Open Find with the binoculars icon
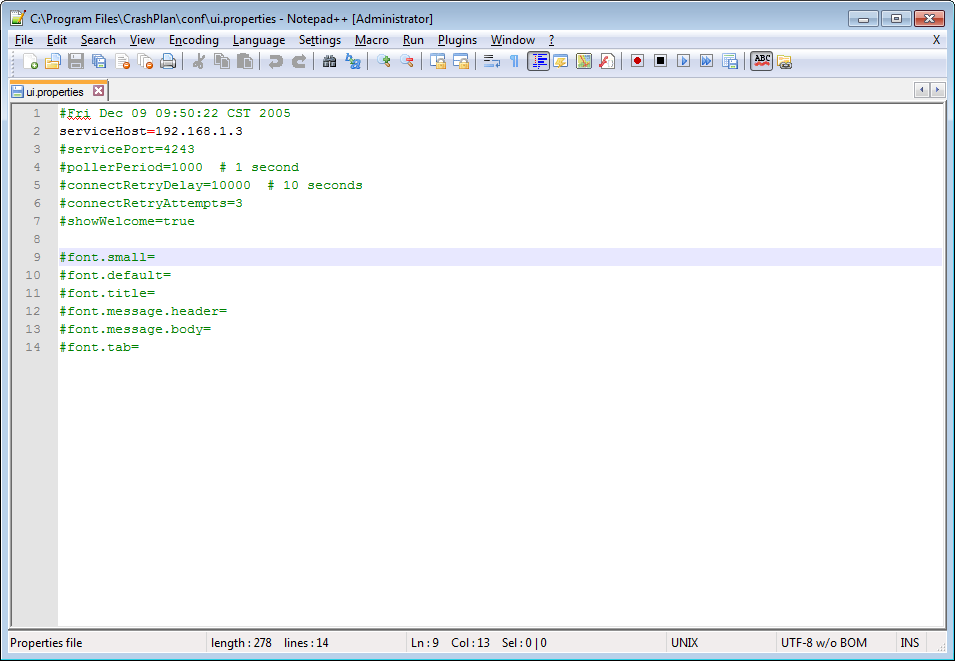This screenshot has width=955, height=661. point(329,62)
